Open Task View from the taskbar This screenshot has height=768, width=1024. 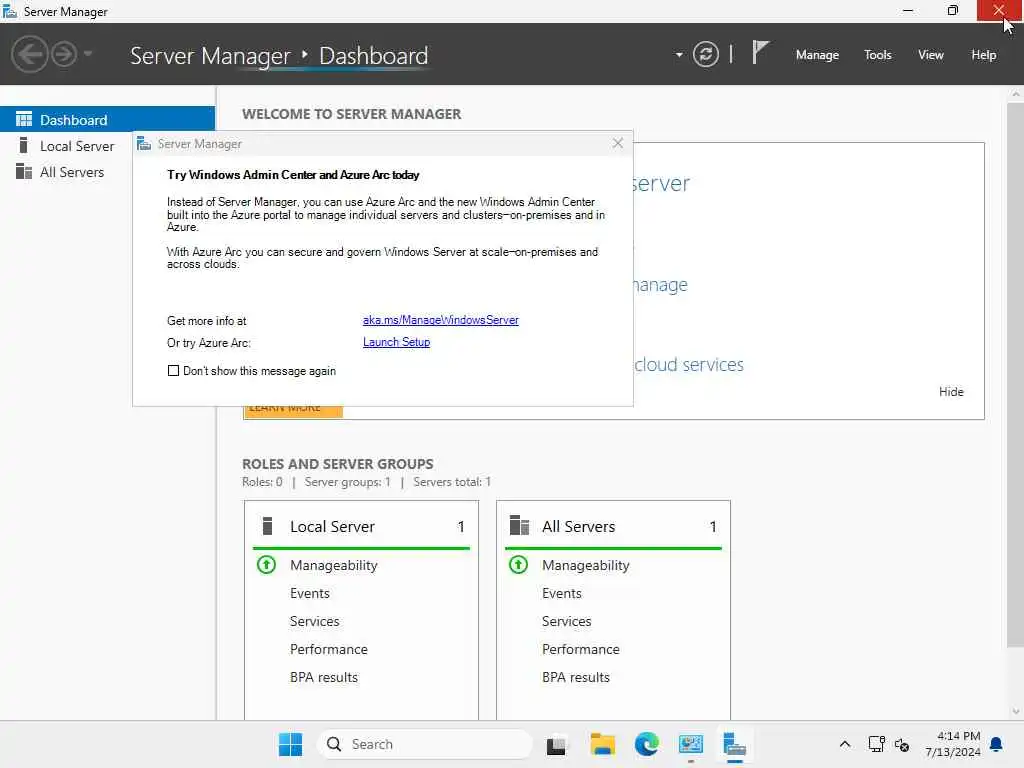coord(556,744)
